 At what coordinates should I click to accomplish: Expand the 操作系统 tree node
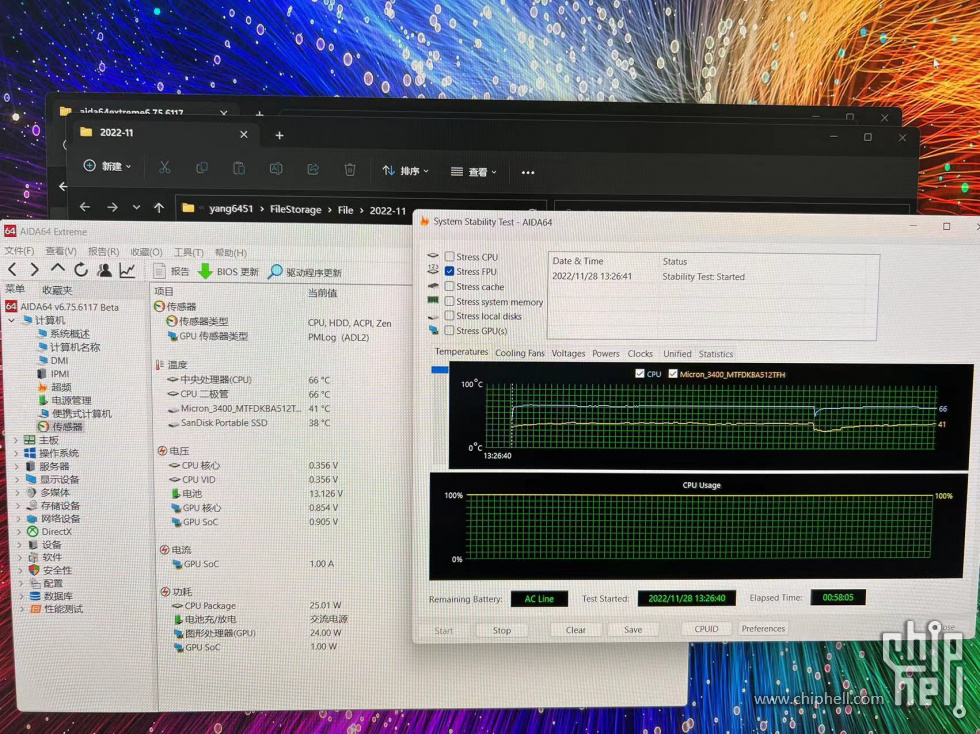(16, 453)
